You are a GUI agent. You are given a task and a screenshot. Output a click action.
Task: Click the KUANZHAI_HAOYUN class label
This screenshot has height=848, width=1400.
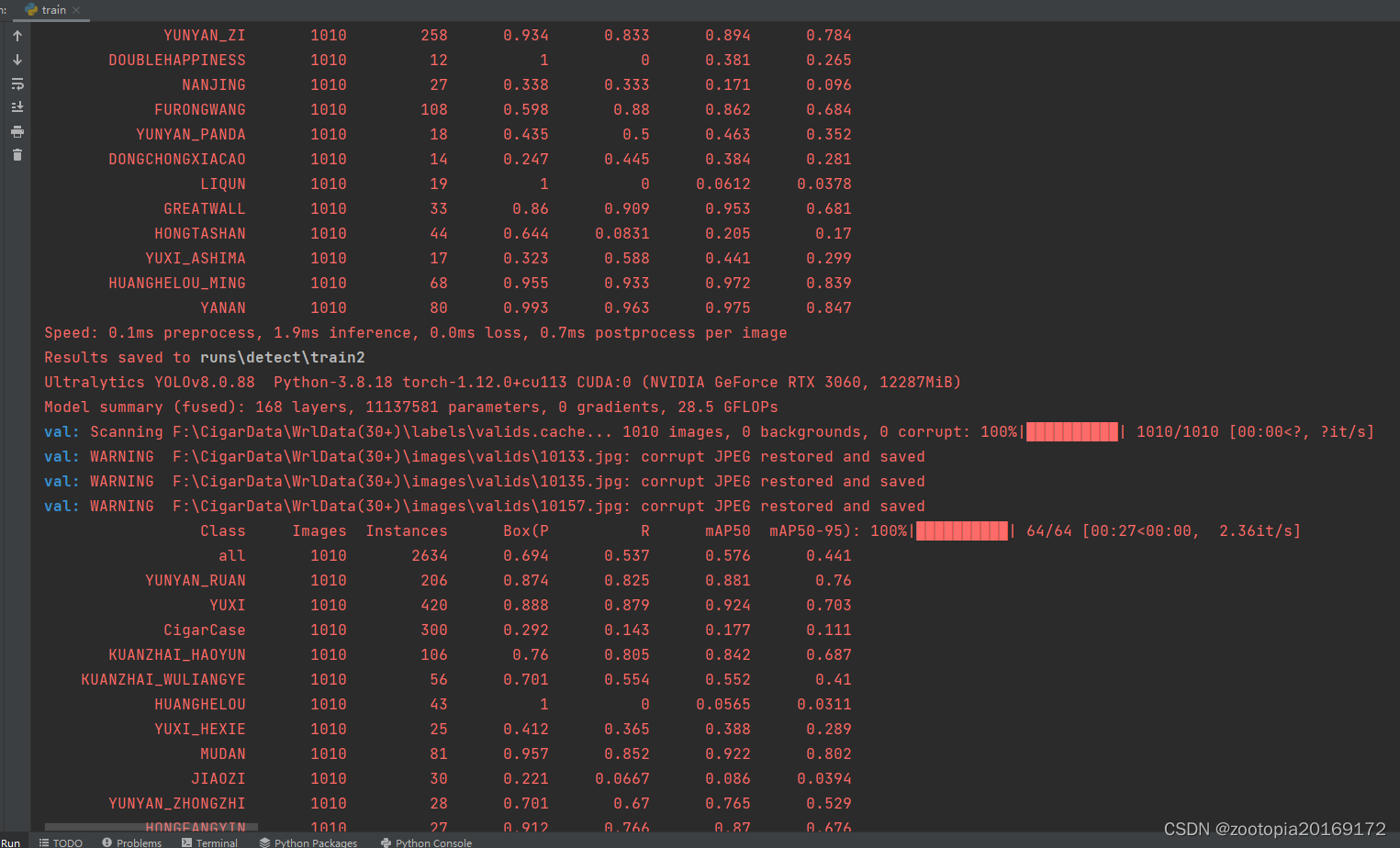point(177,654)
